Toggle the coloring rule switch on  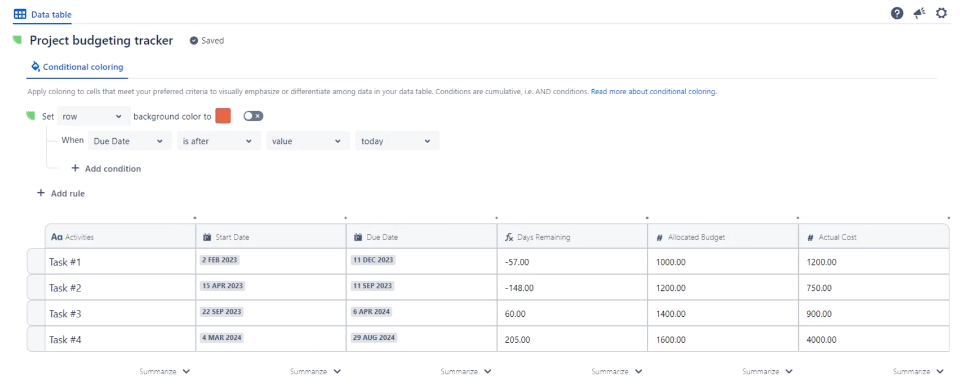click(253, 116)
